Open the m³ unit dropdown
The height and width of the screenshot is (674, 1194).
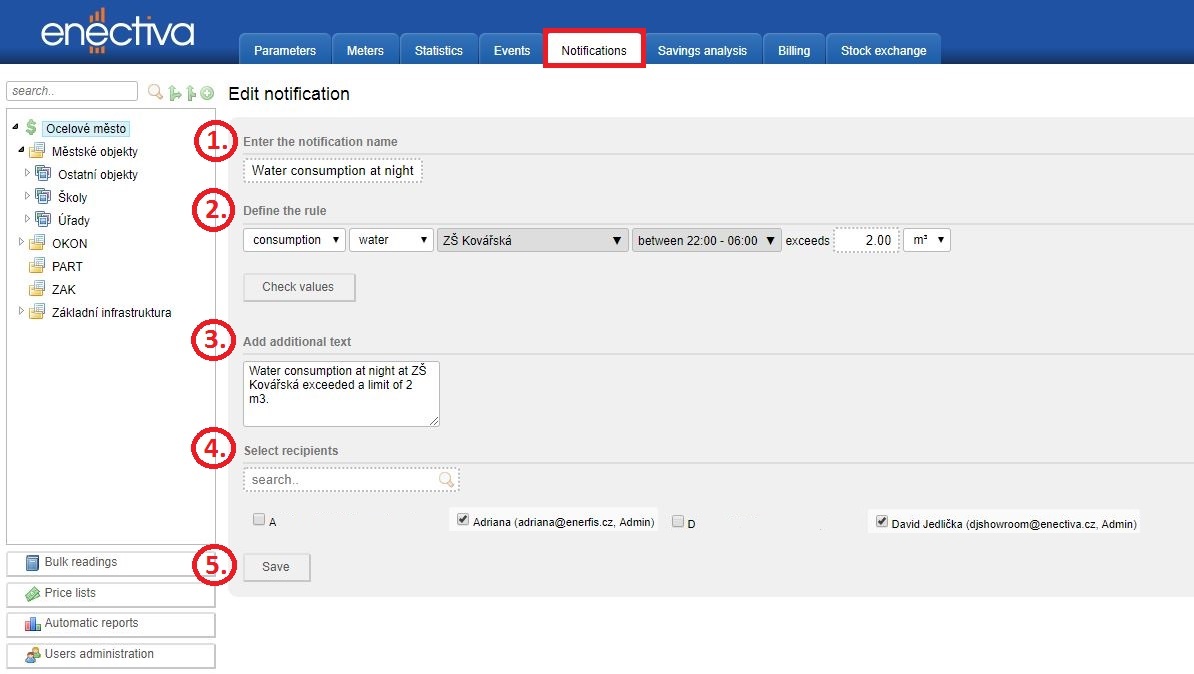[x=926, y=240]
